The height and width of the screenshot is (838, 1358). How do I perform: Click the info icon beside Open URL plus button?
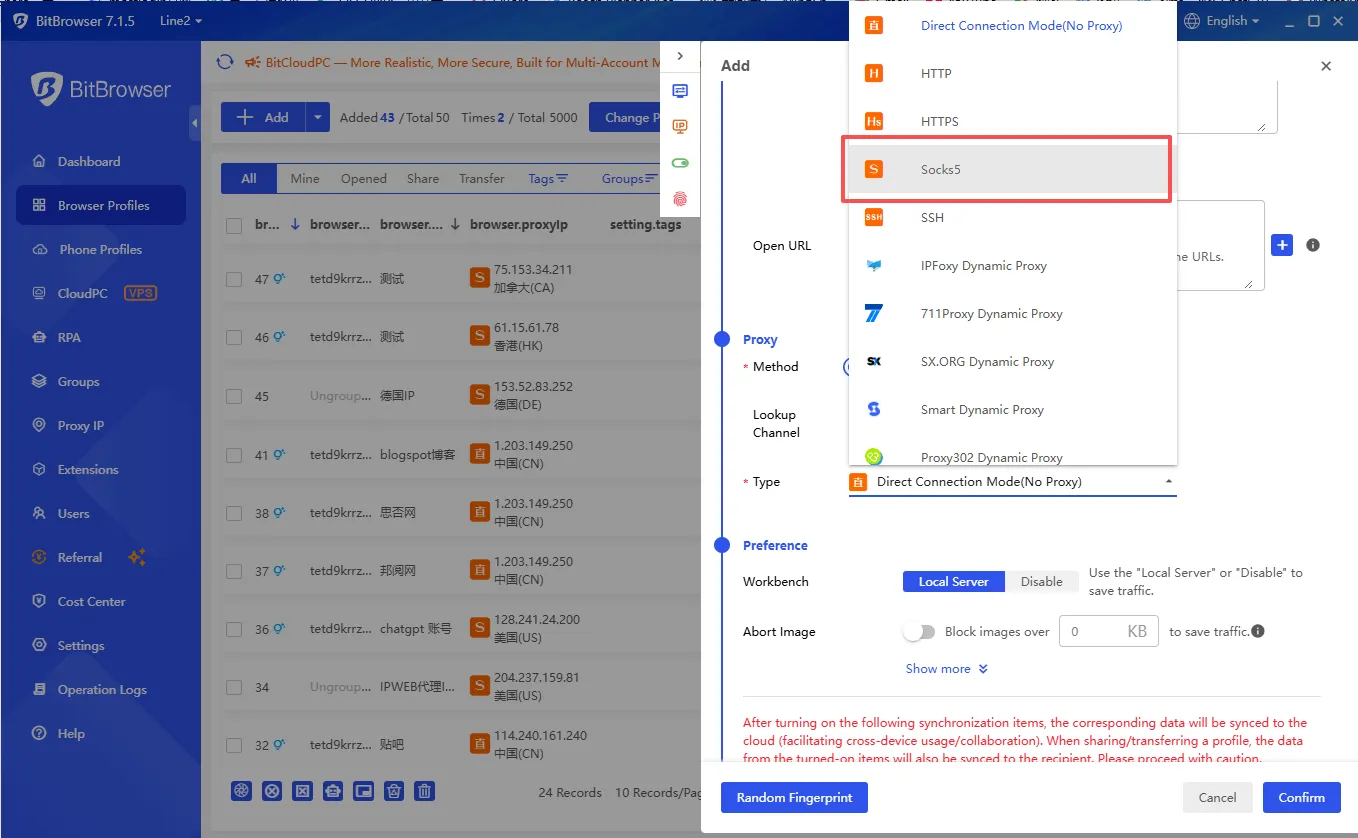[1313, 245]
